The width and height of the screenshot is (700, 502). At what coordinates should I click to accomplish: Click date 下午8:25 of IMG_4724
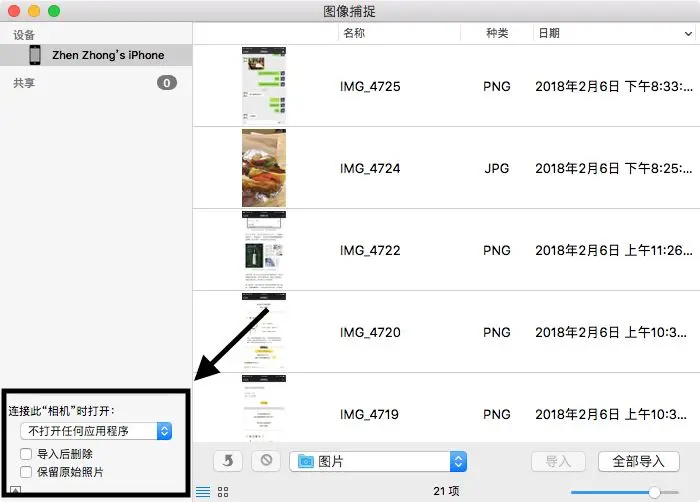point(614,168)
